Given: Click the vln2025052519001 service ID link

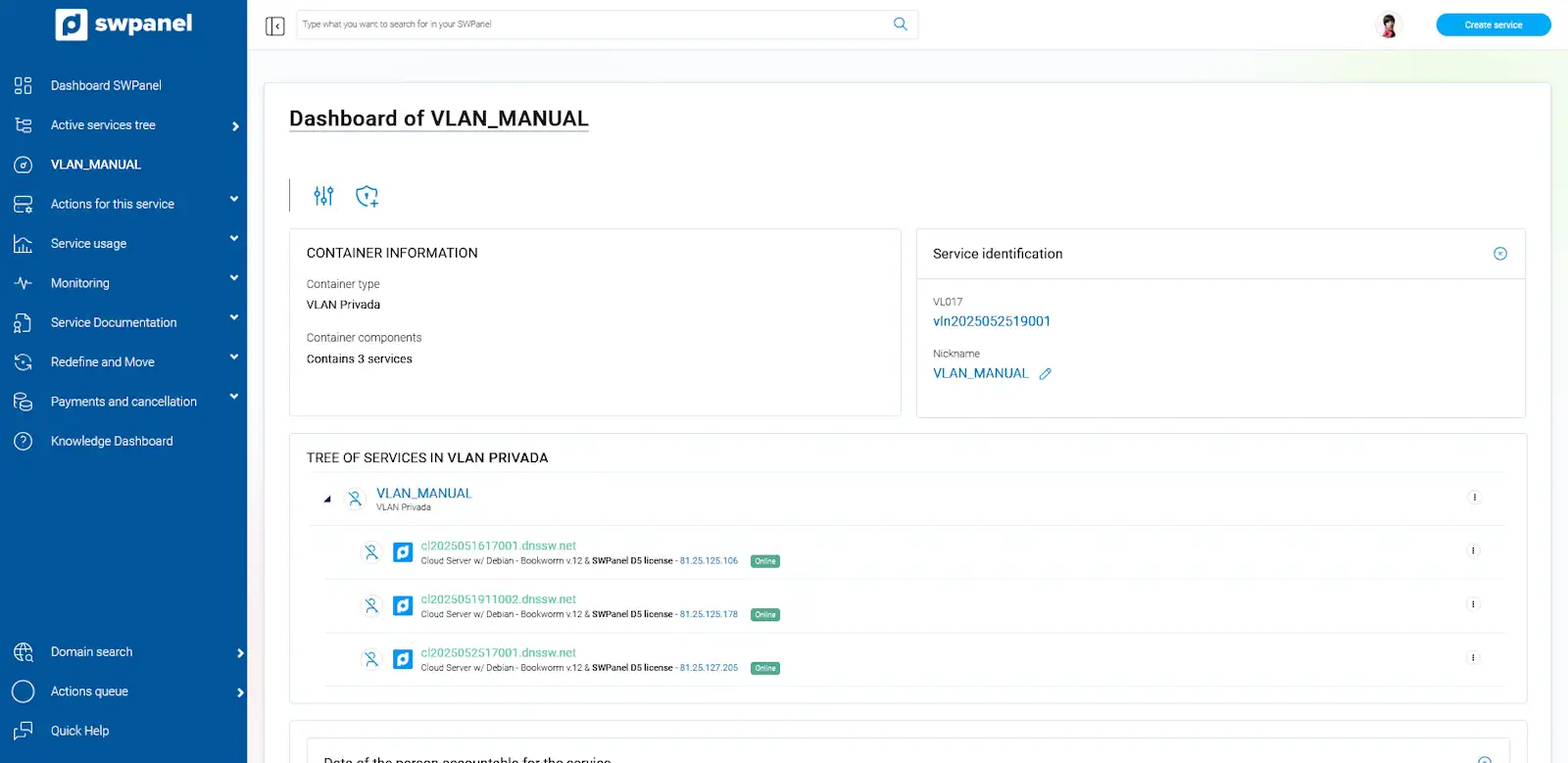Looking at the screenshot, I should point(991,321).
